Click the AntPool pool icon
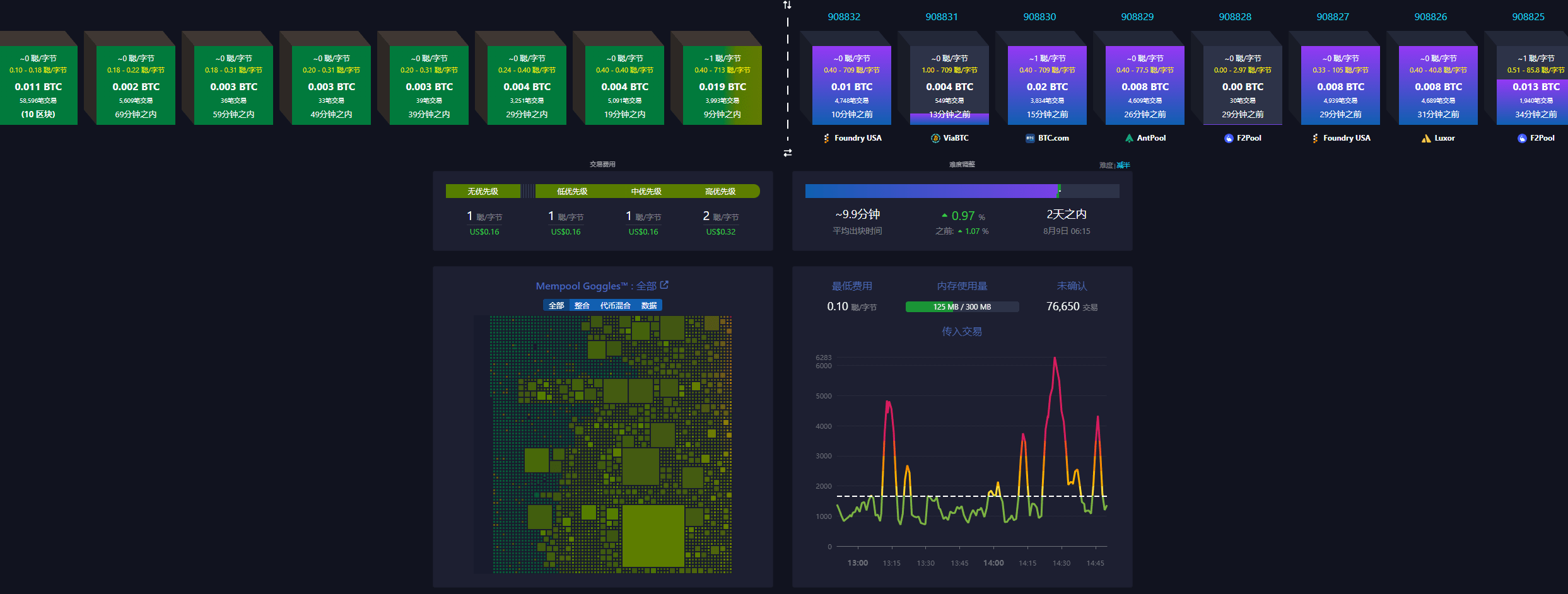 click(x=1129, y=138)
